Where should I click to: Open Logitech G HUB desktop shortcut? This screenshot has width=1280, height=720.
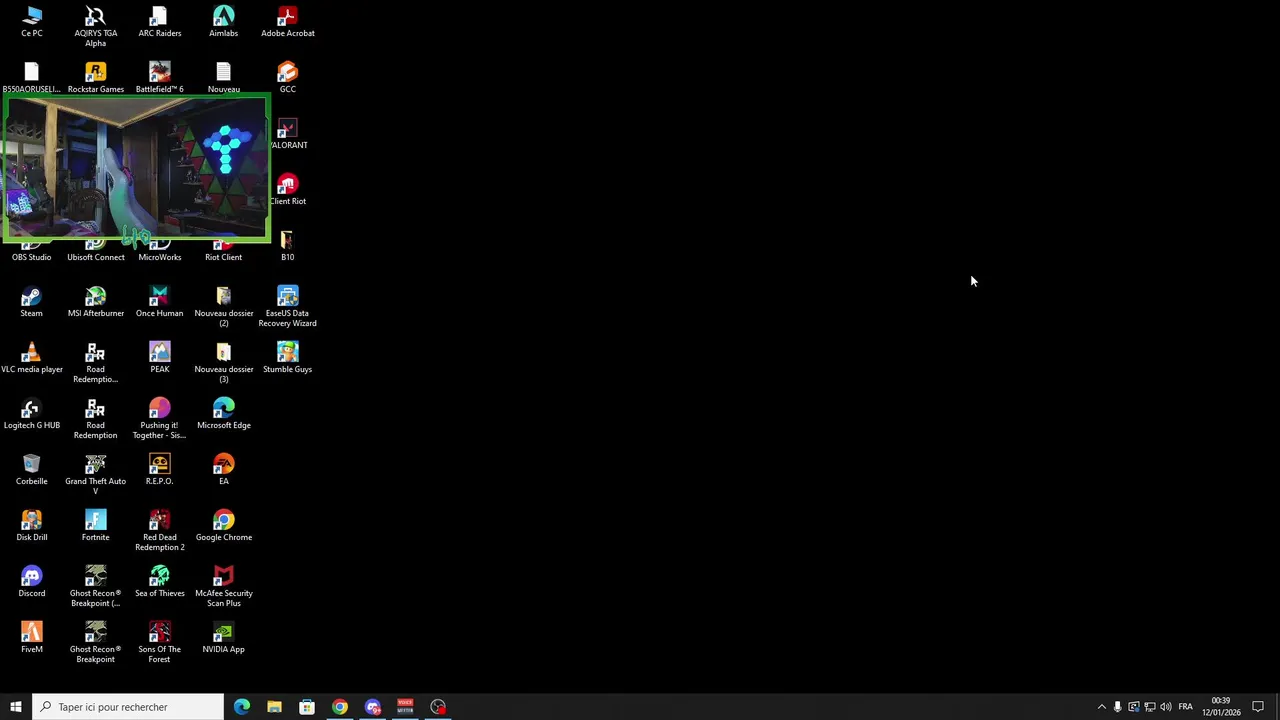coord(32,413)
